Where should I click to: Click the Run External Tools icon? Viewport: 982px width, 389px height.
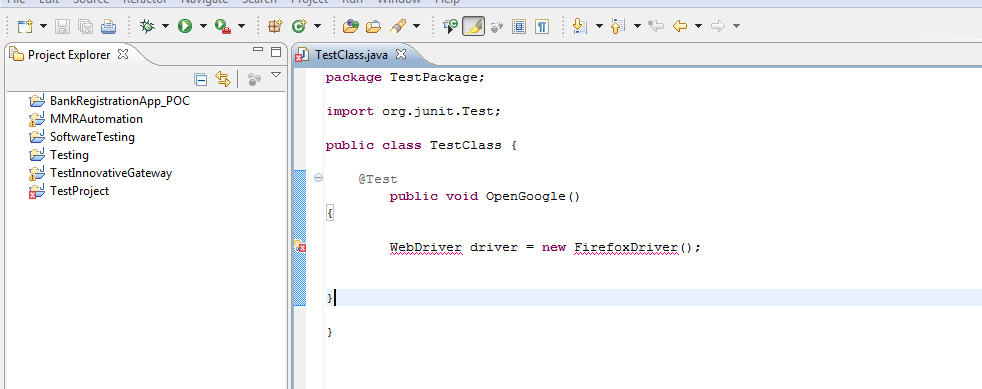(223, 26)
